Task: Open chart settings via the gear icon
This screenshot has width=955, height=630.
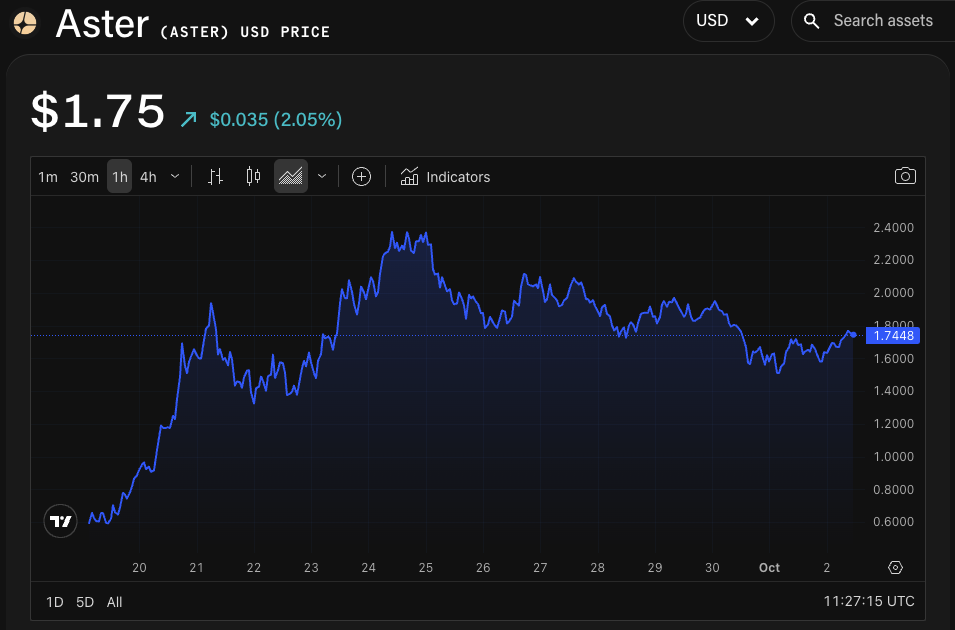Action: click(x=895, y=567)
